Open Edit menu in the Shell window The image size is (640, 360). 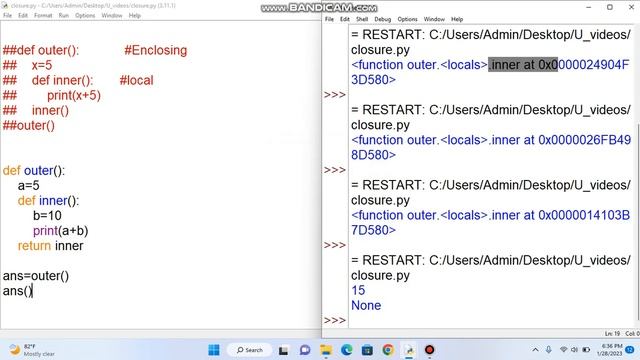tap(345, 19)
